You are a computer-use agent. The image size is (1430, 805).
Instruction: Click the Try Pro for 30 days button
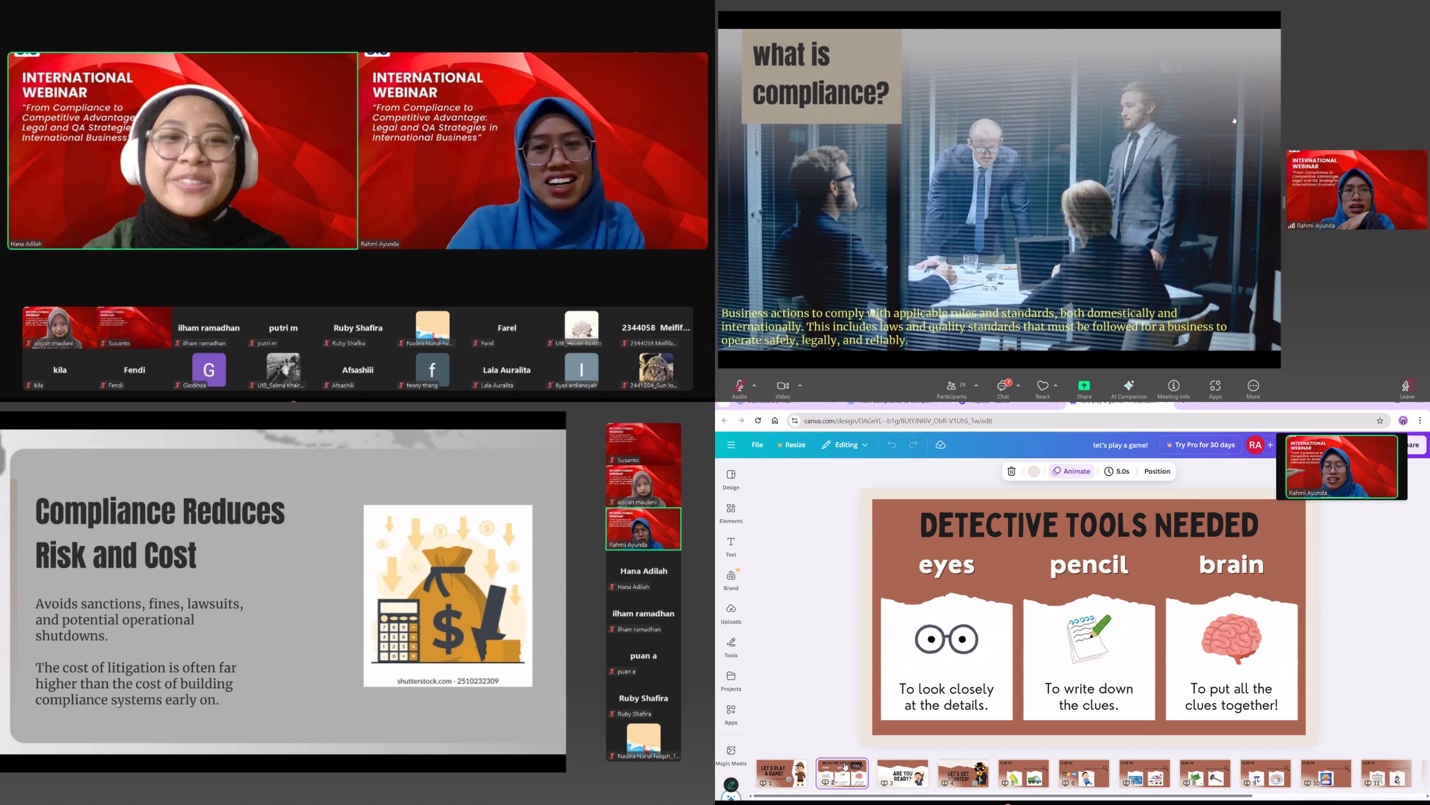tap(1200, 445)
